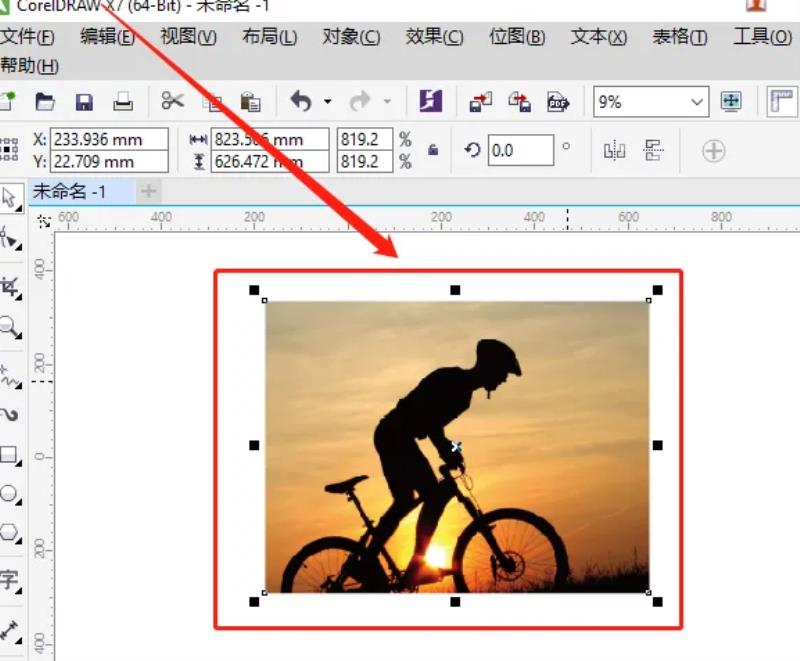Click the Y position field 22.709 mm
Viewport: 800px width, 661px height.
point(109,162)
